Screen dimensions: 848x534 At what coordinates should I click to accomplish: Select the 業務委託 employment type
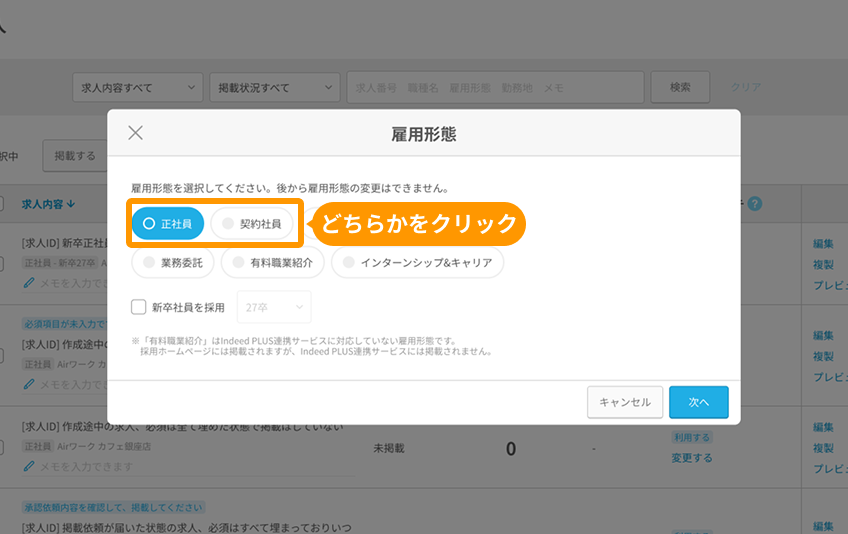173,262
